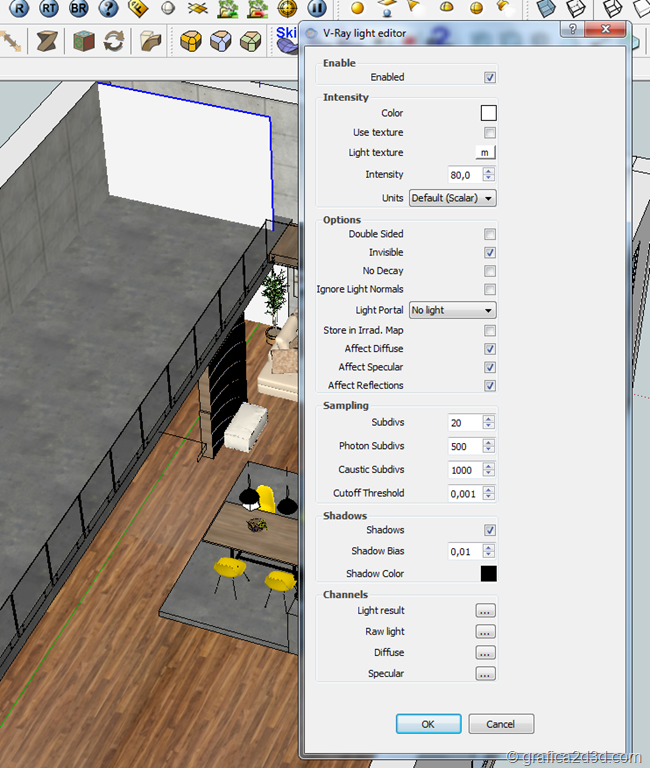Toggle the Affect Diffuse checkbox

(x=489, y=349)
